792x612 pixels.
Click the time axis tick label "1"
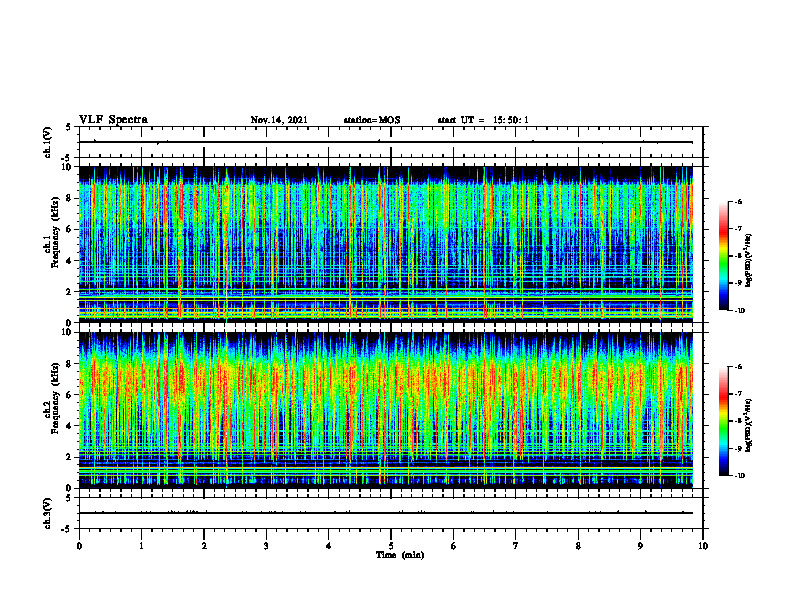click(x=141, y=546)
